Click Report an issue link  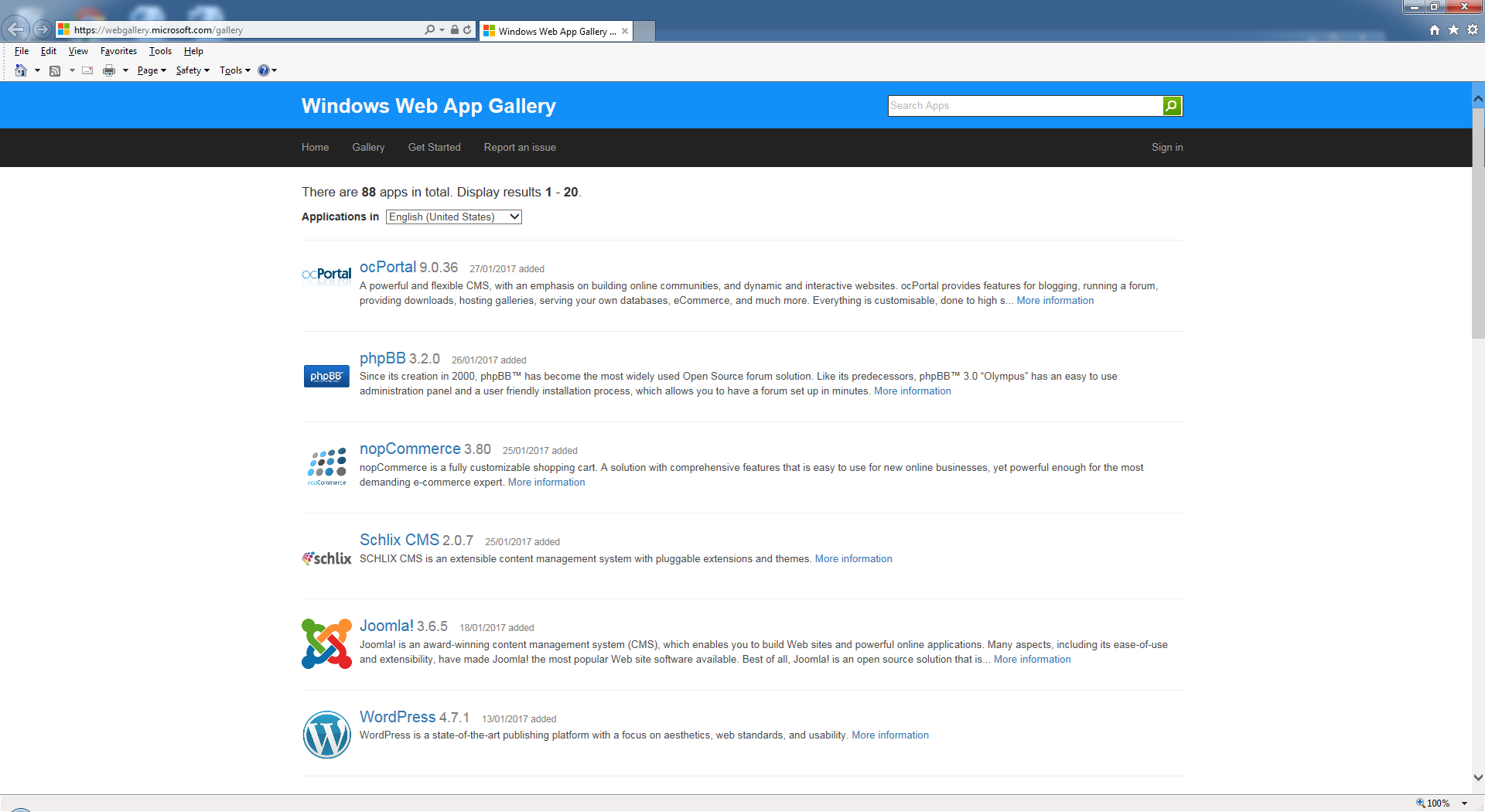point(520,147)
